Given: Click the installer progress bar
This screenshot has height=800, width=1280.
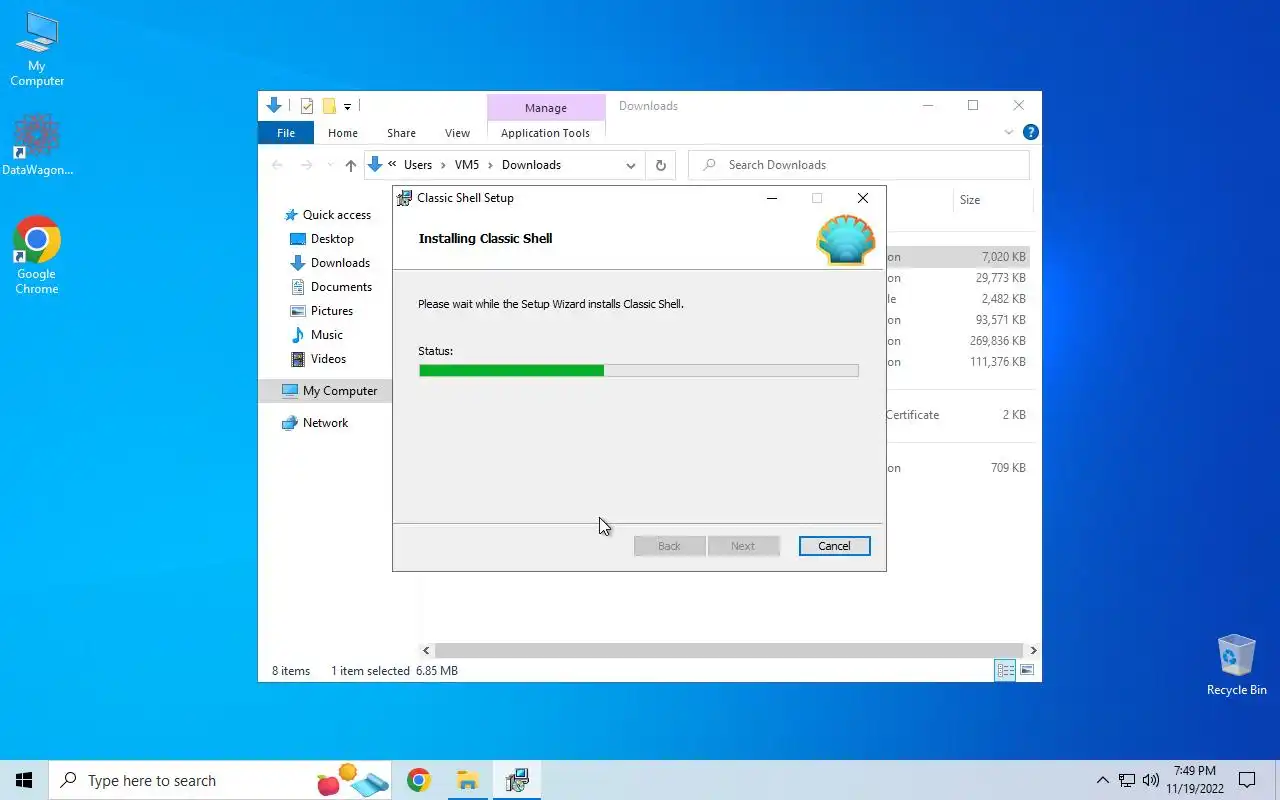Looking at the screenshot, I should (x=638, y=370).
